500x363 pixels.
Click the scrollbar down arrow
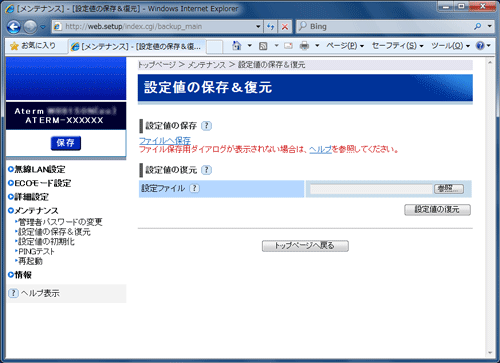(x=490, y=353)
